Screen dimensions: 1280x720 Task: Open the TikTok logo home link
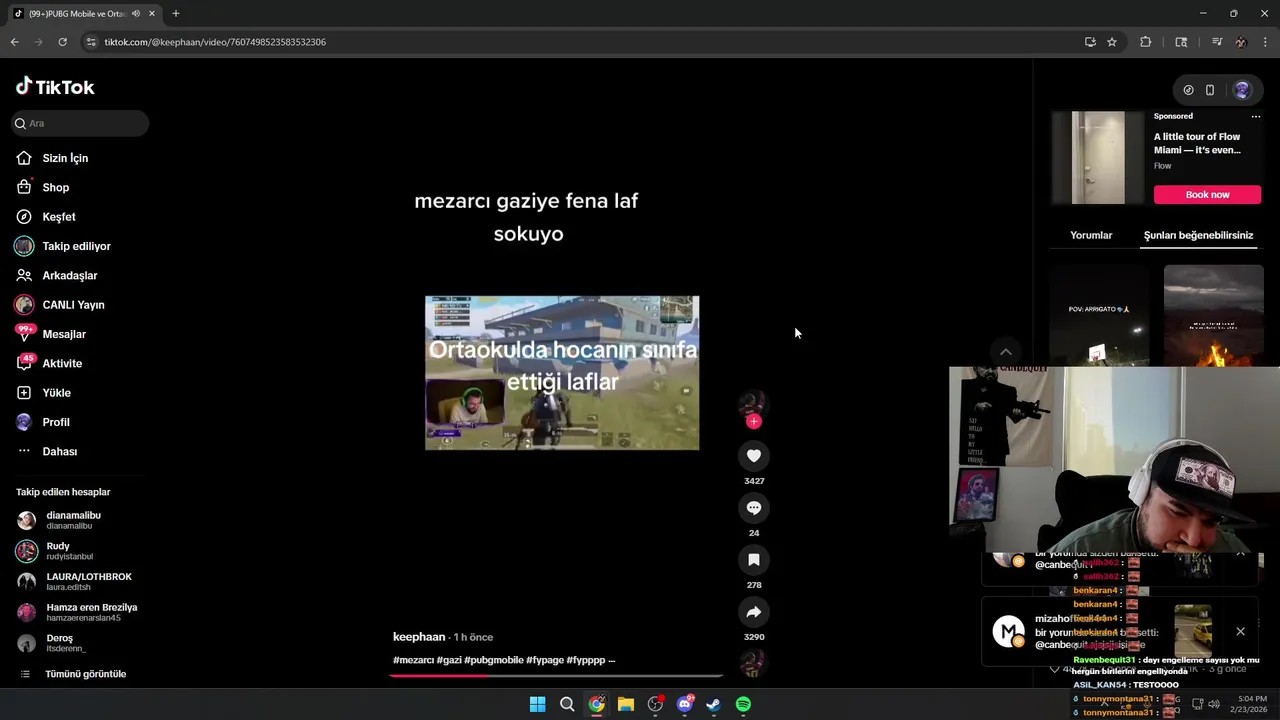point(55,87)
